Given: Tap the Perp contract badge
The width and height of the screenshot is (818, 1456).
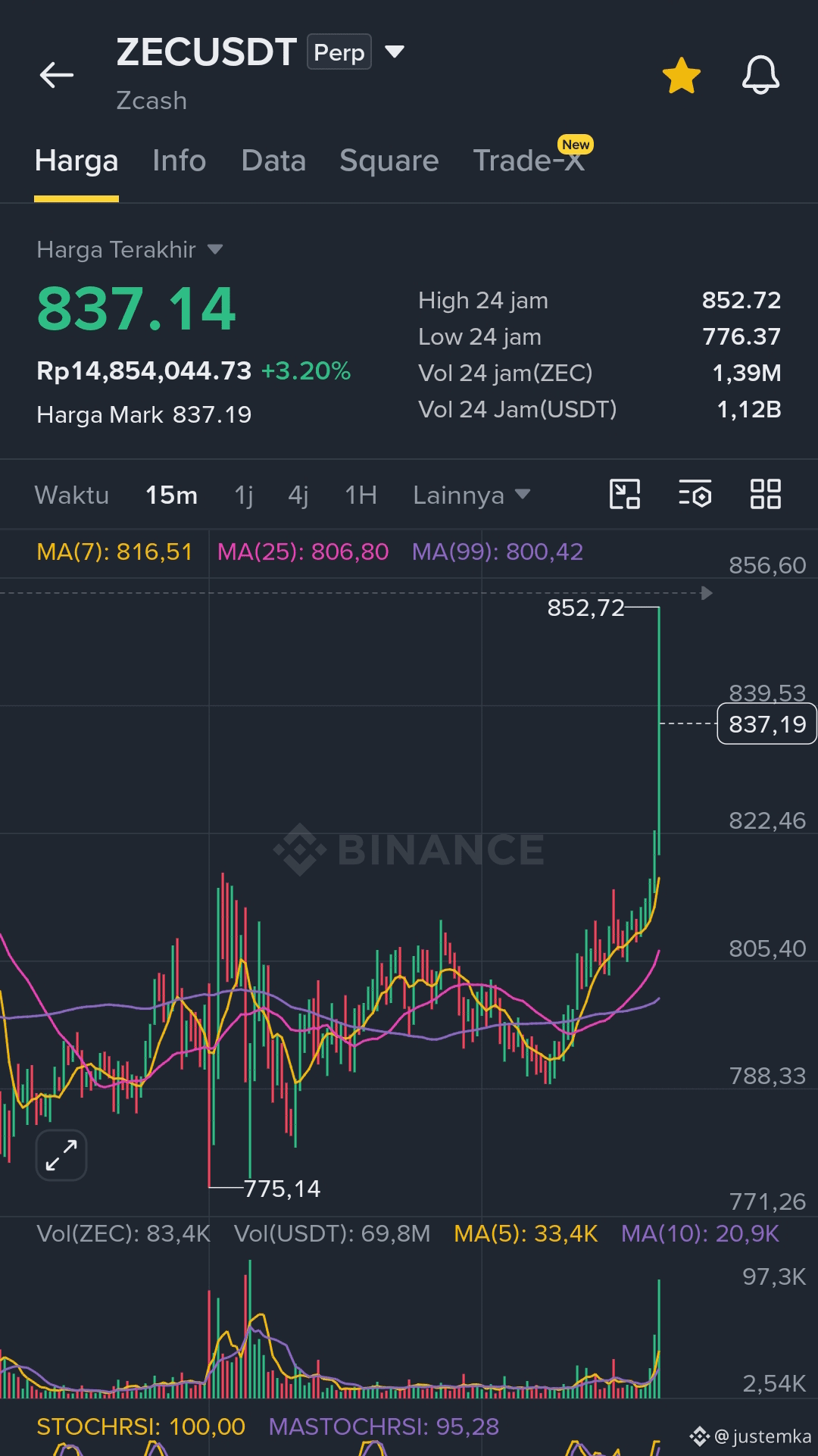Looking at the screenshot, I should pos(339,52).
